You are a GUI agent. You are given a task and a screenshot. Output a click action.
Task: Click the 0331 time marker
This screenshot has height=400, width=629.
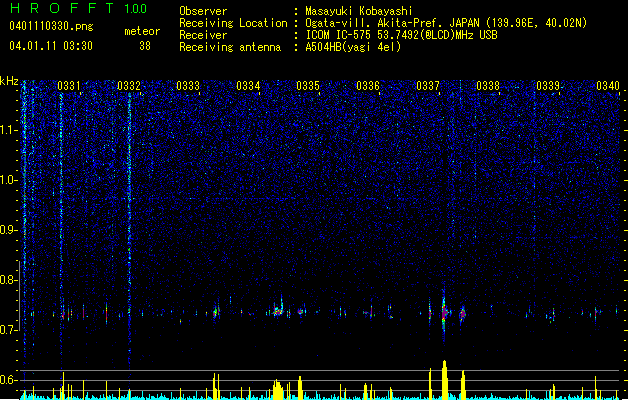click(x=69, y=86)
